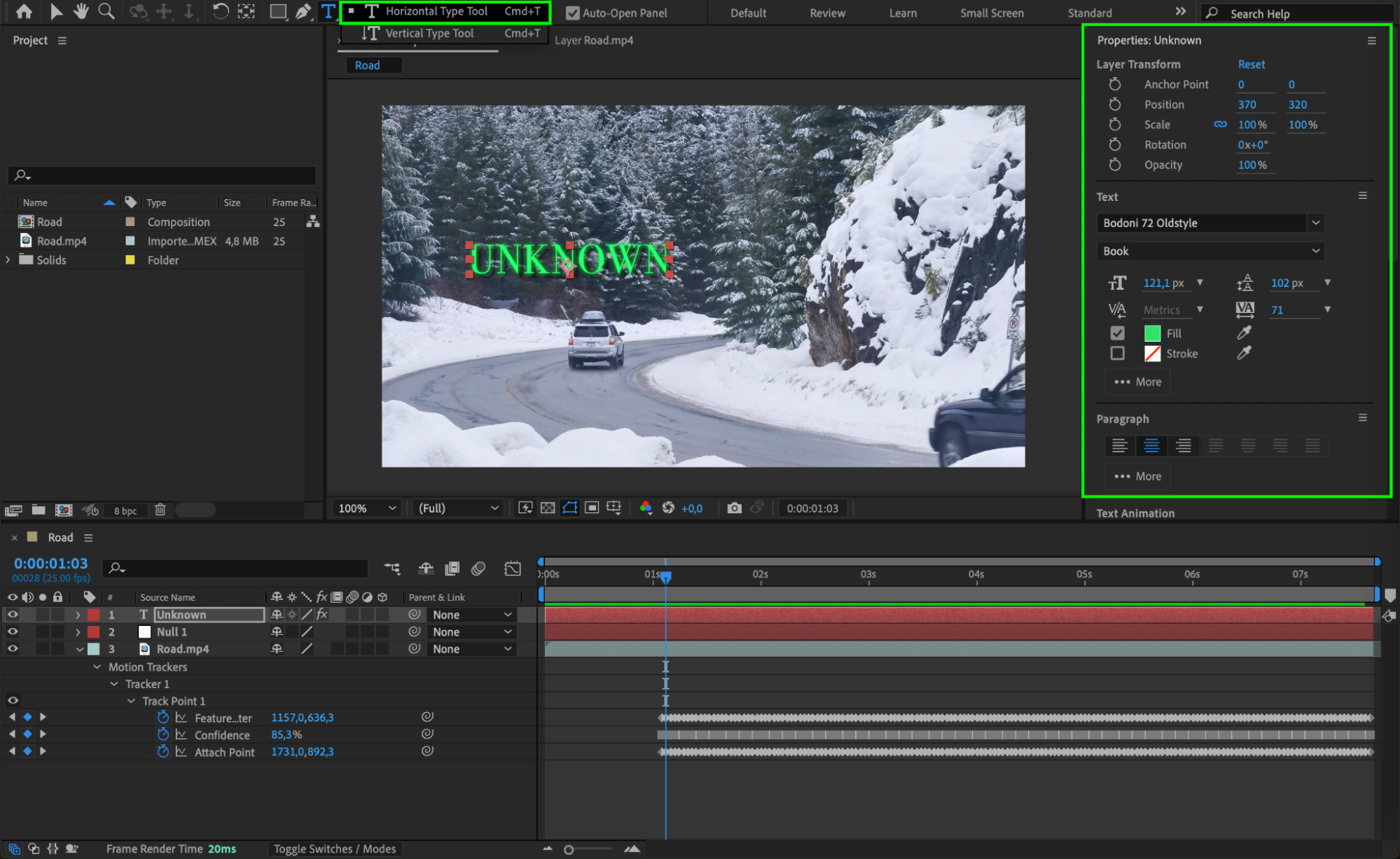Toggle Position stopwatch in Properties

point(1115,104)
